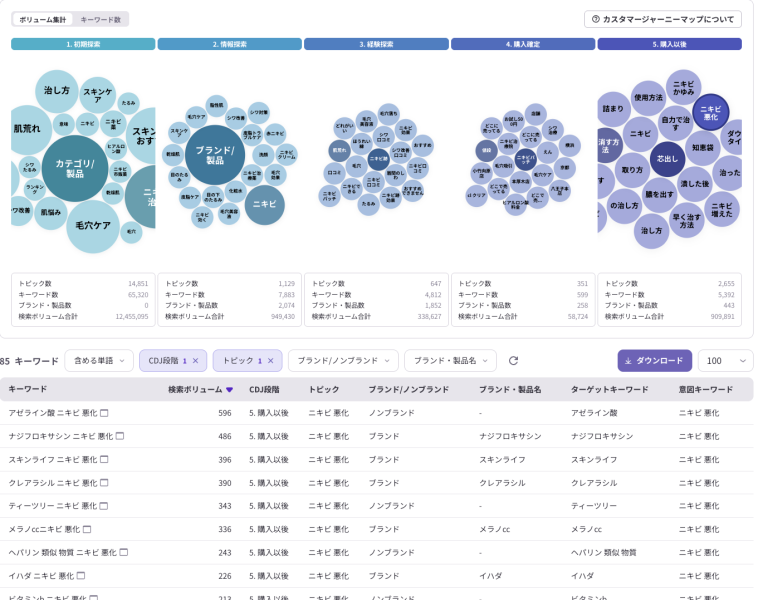This screenshot has height=600, width=758.
Task: Click the カテゴリ/製品 bubble in chart
Action: point(74,168)
